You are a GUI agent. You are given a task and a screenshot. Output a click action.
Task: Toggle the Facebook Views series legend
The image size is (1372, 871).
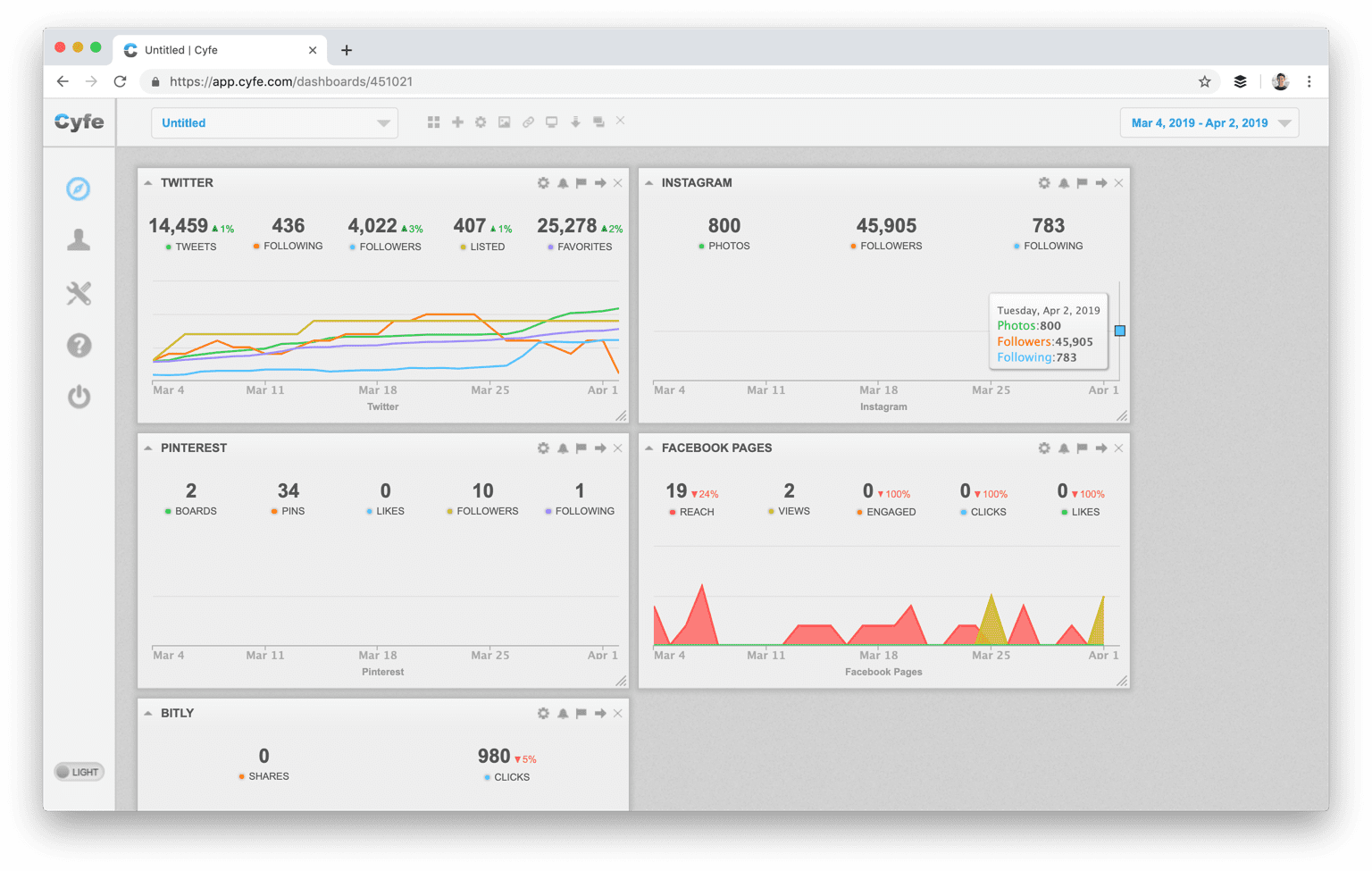[789, 511]
